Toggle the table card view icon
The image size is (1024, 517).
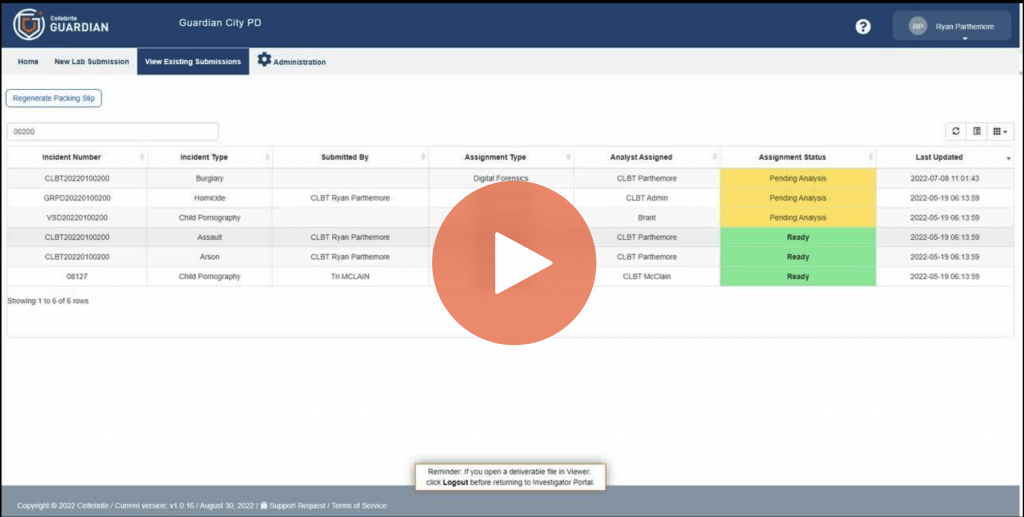pyautogui.click(x=976, y=131)
